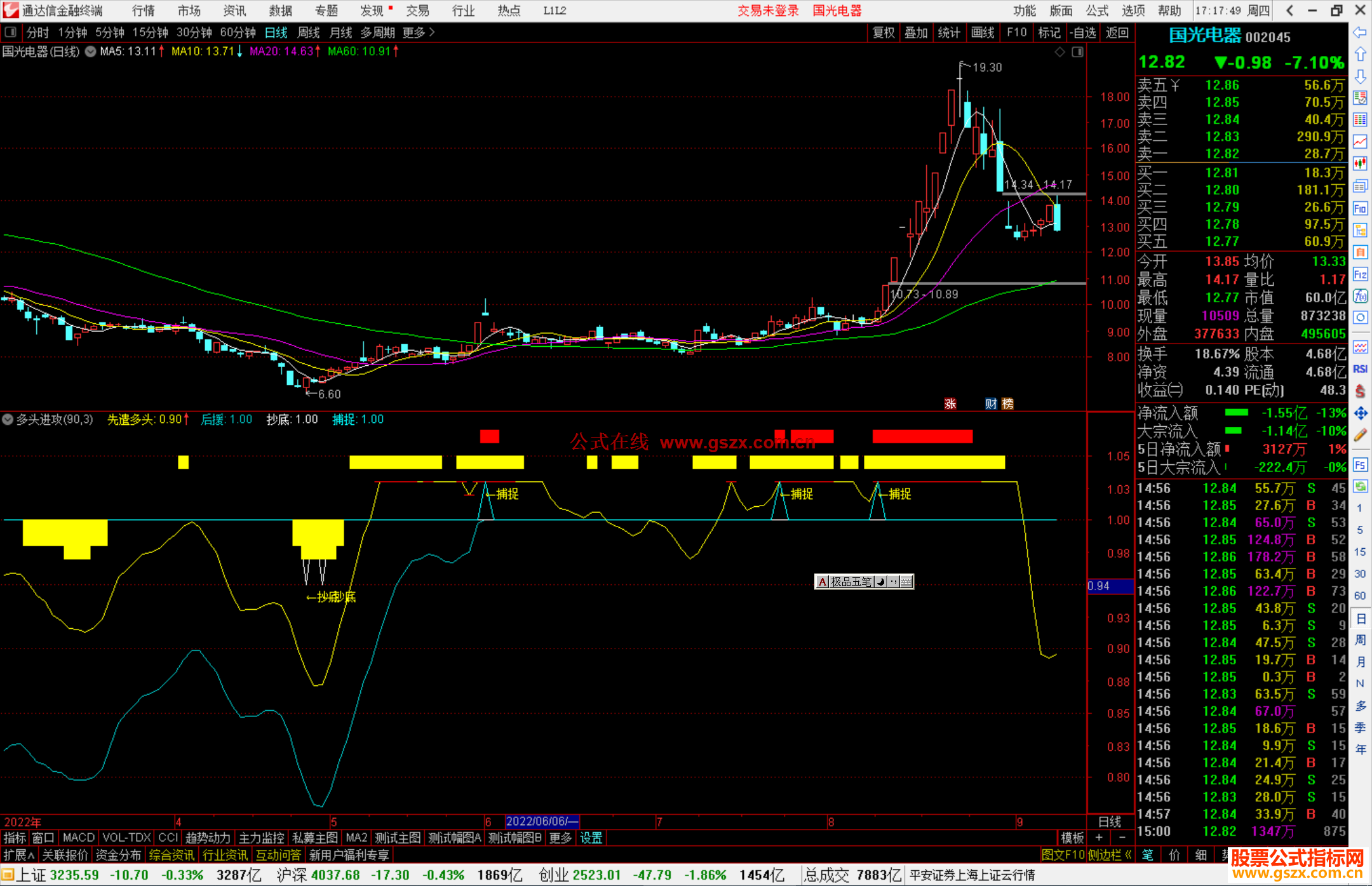Open the 行情 menu
This screenshot has height=886, width=1372.
point(144,11)
